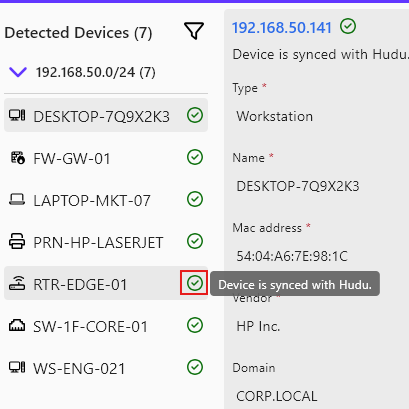Open the filter for Detected Devices

[x=194, y=31]
